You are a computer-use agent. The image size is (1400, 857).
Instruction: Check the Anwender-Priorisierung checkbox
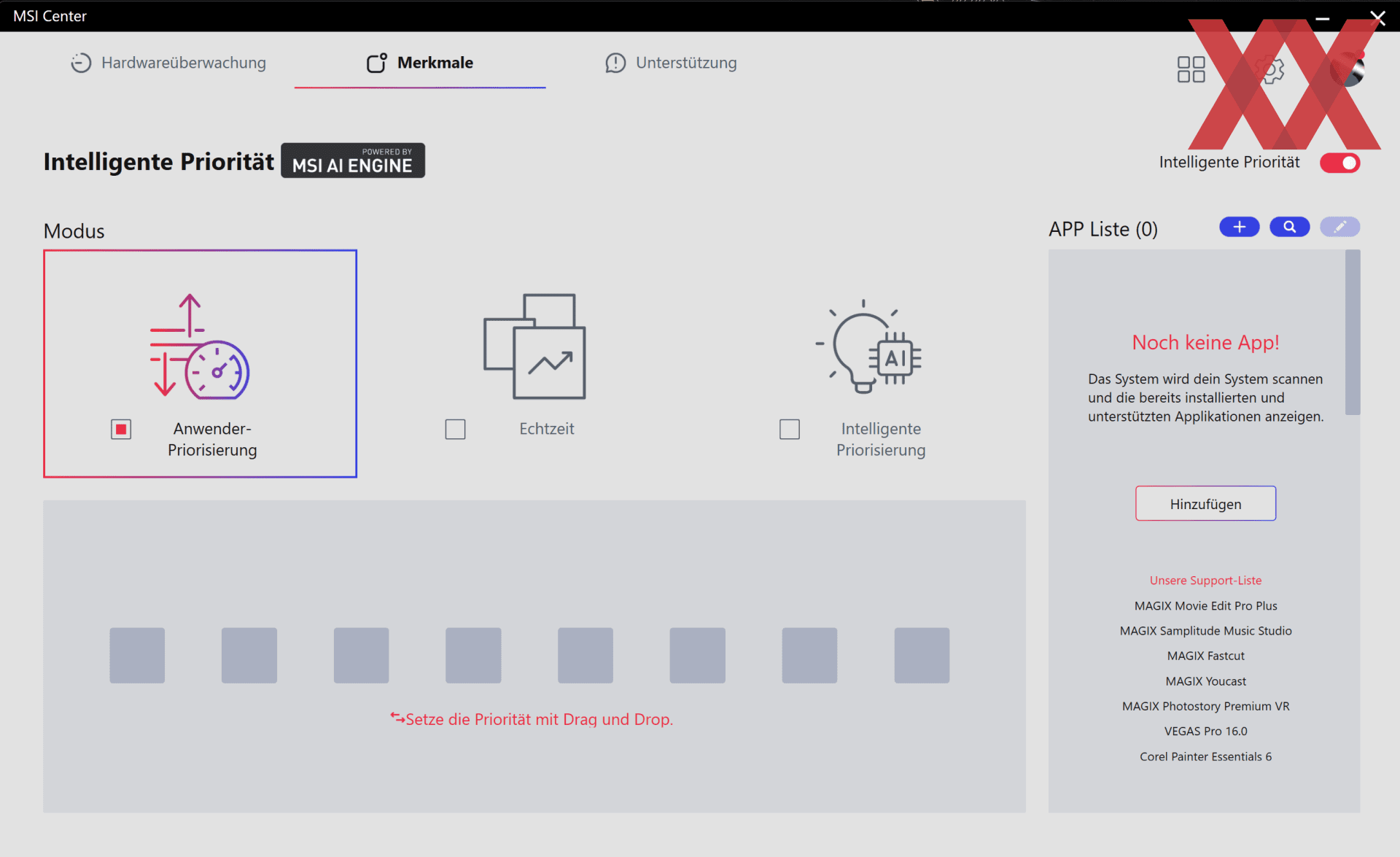click(x=121, y=429)
